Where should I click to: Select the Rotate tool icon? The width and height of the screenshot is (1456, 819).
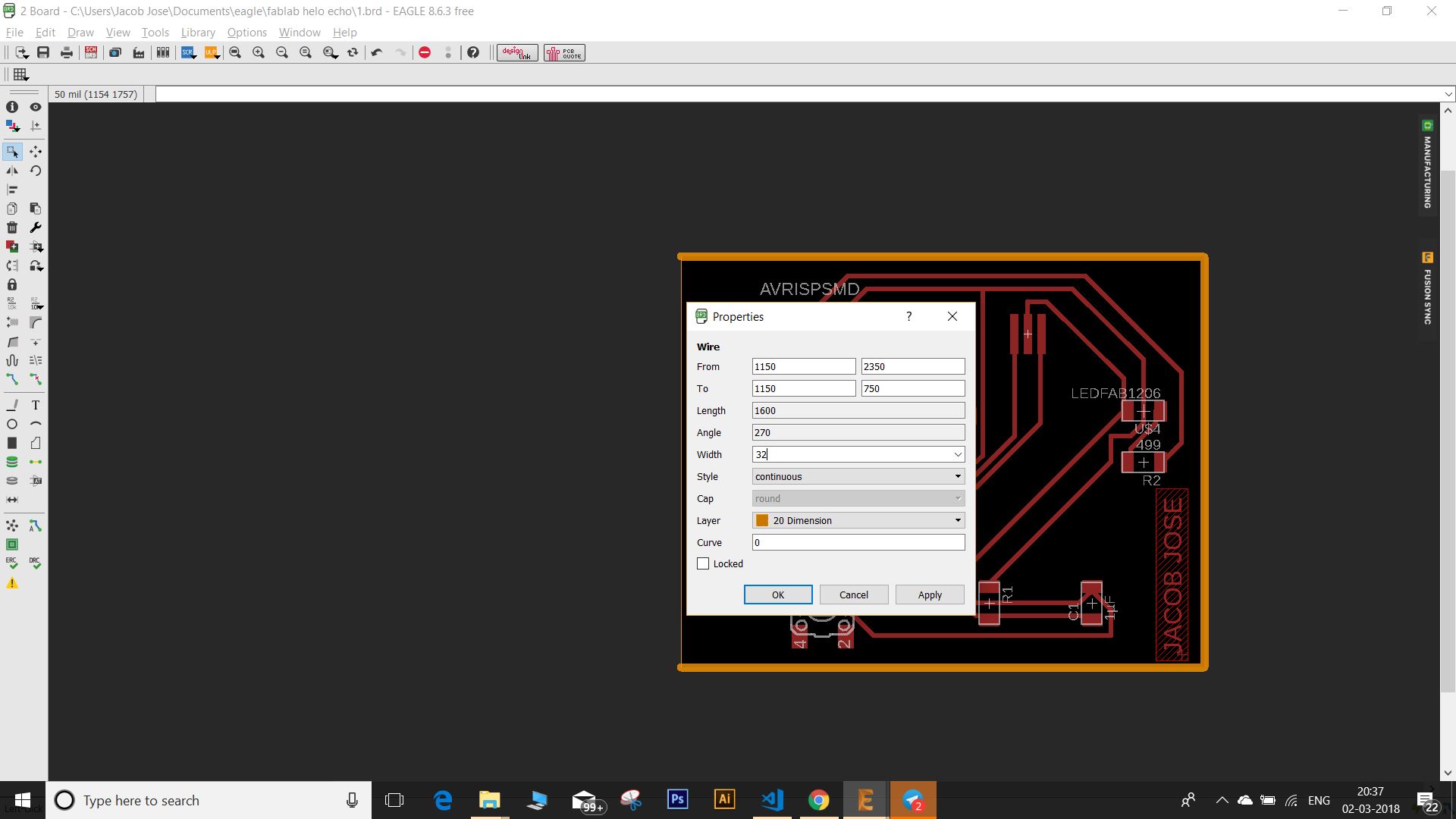pyautogui.click(x=35, y=171)
